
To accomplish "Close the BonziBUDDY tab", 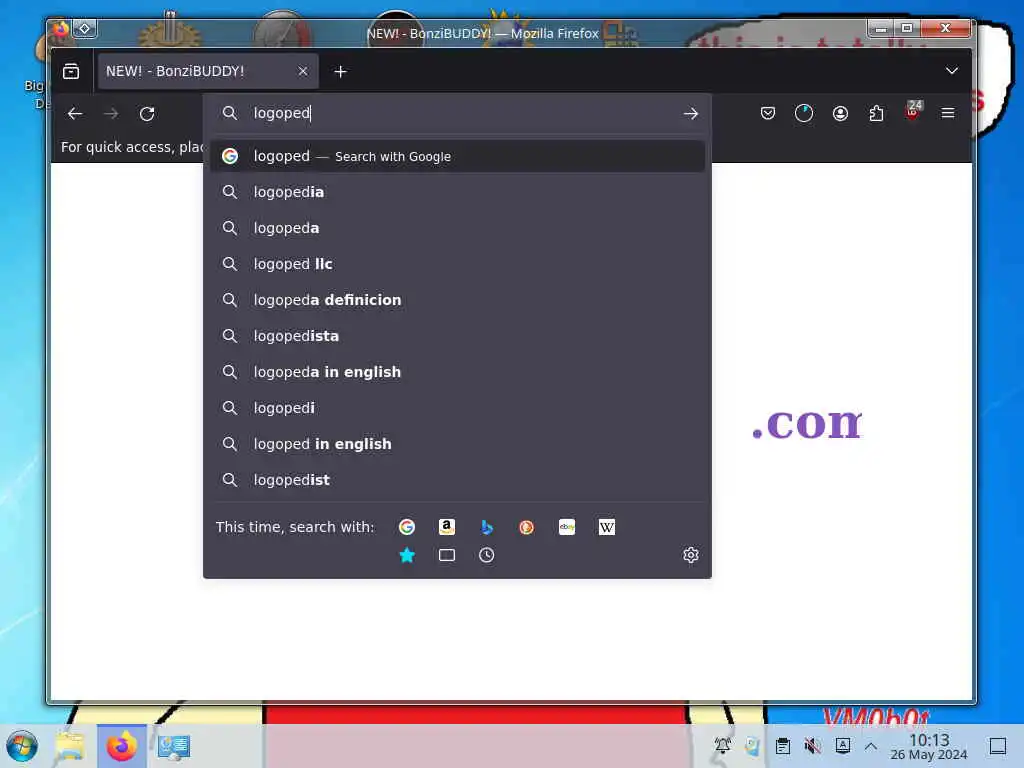I will tap(303, 71).
